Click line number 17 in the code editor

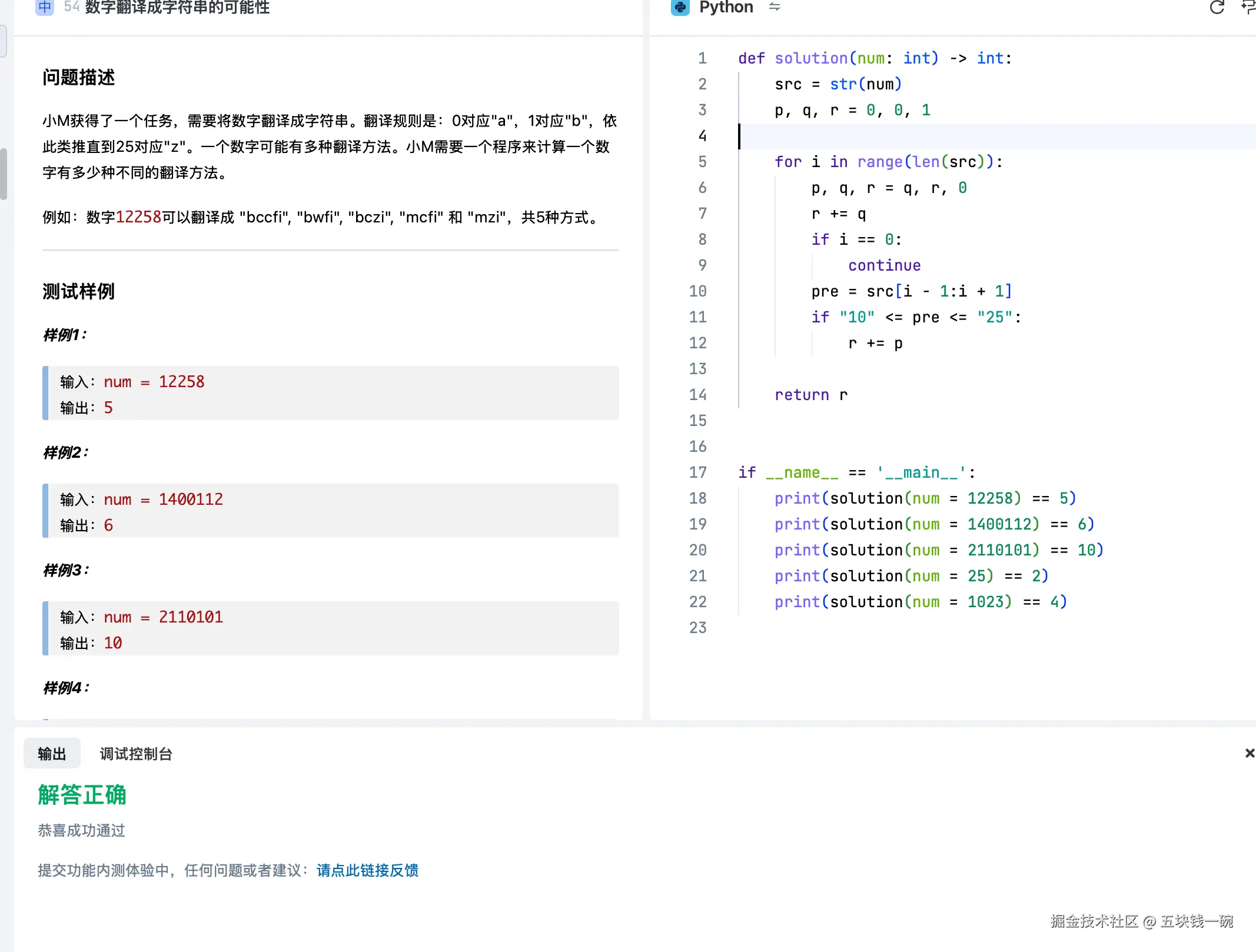pyautogui.click(x=697, y=472)
